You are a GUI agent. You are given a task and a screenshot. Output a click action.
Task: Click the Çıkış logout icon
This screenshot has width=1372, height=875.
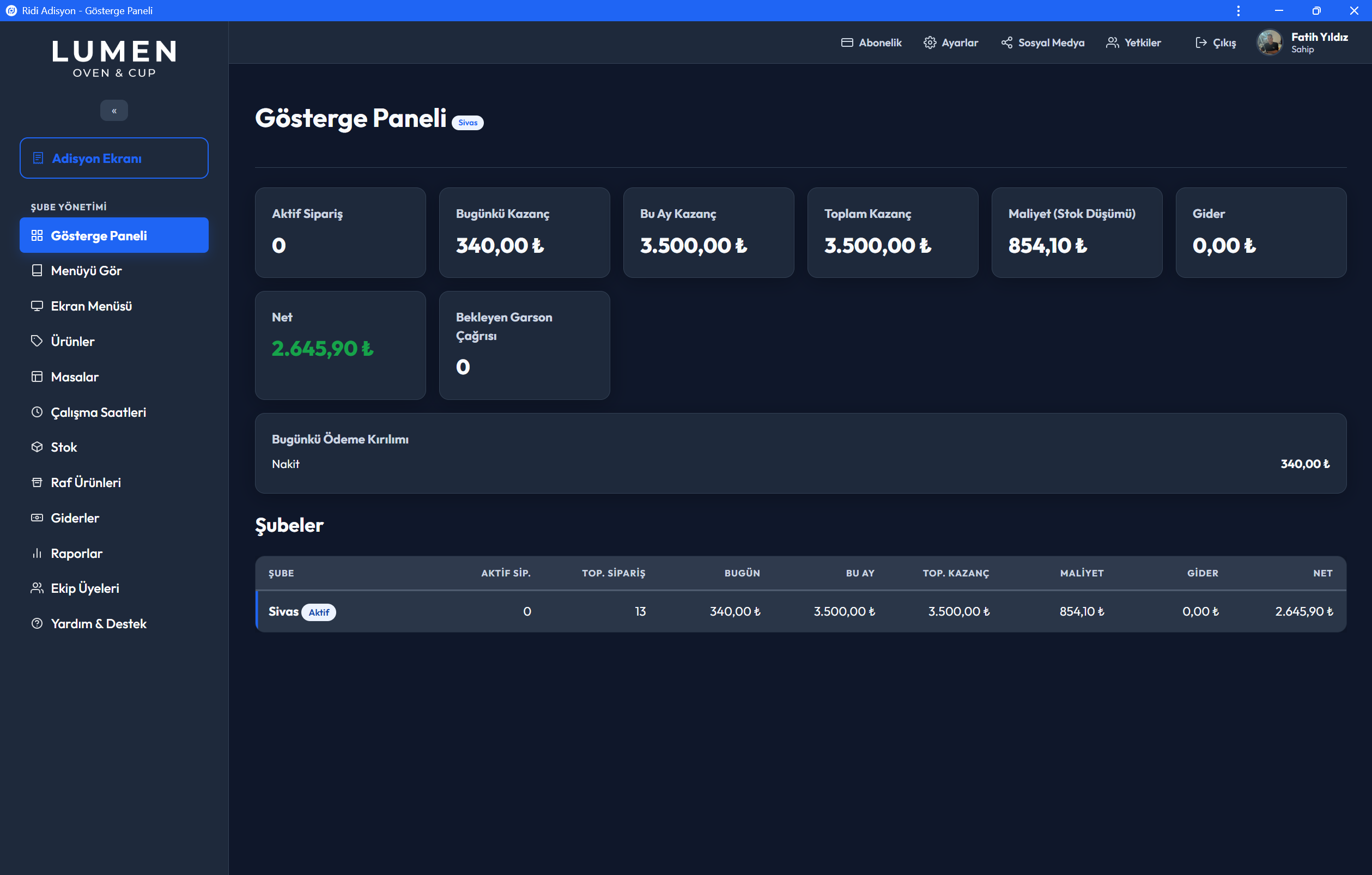click(x=1201, y=42)
